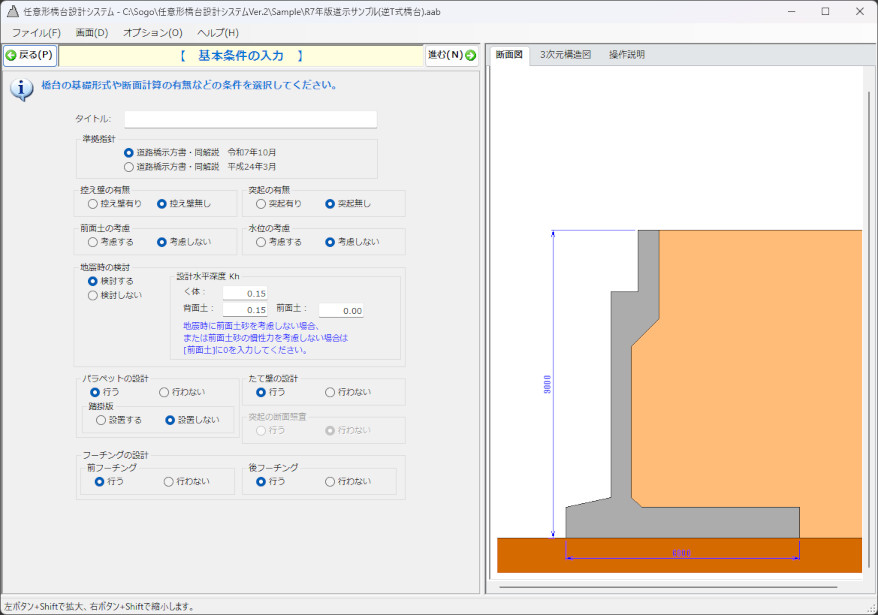
Task: Select 設置する for 踏掛版
Action: (101, 420)
